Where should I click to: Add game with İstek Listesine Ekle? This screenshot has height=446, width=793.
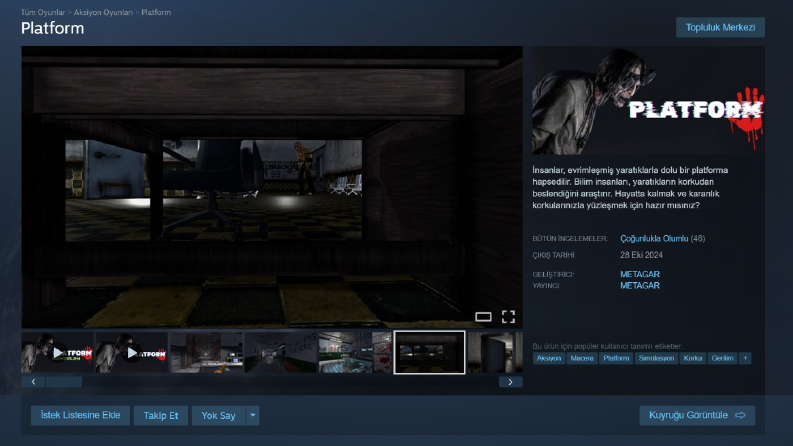80,416
